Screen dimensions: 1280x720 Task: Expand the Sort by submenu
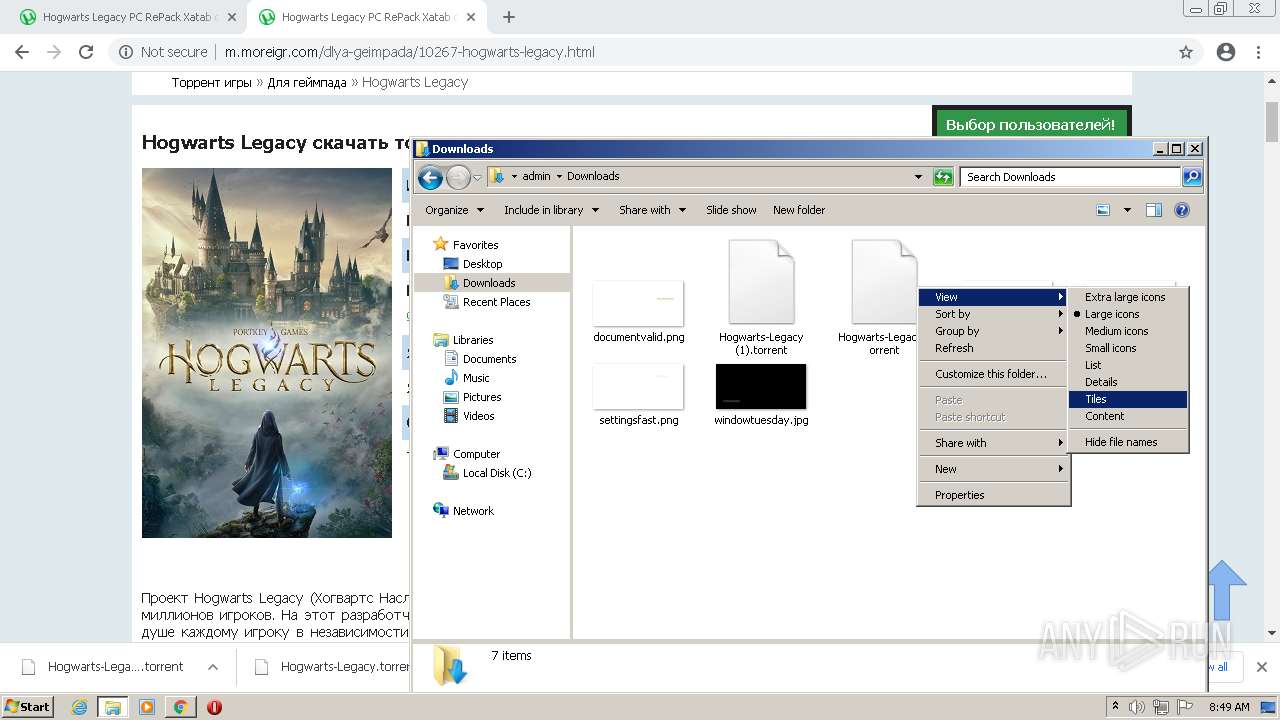pos(994,314)
